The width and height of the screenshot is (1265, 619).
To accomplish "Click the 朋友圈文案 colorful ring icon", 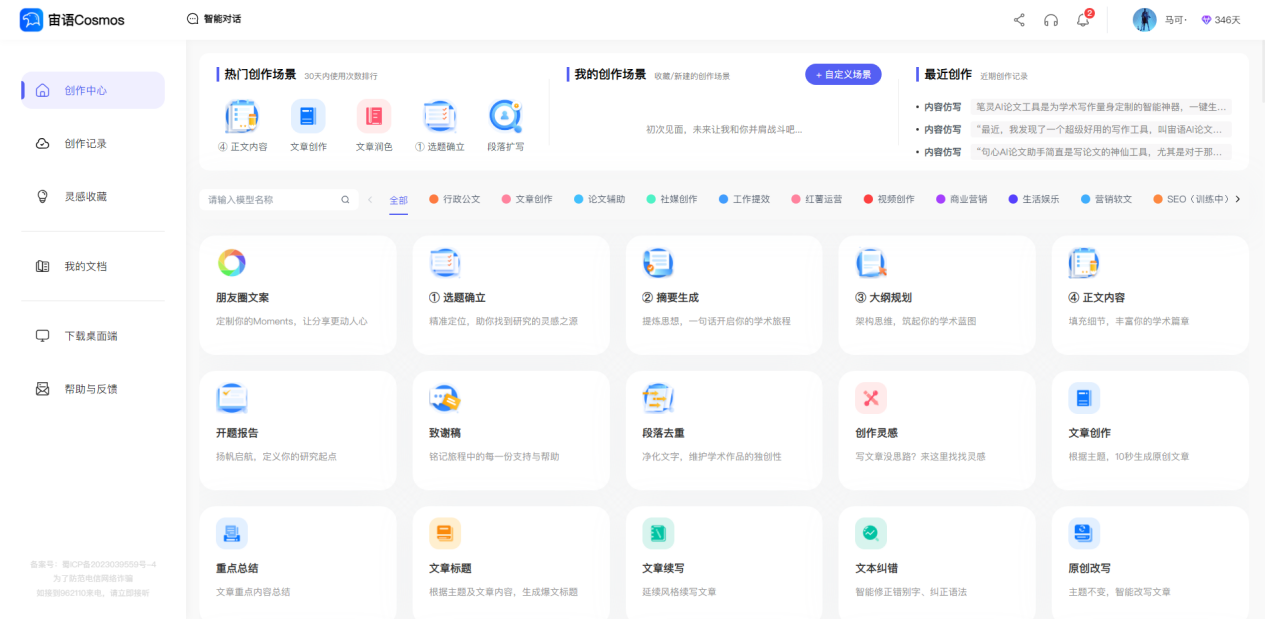I will pos(232,263).
